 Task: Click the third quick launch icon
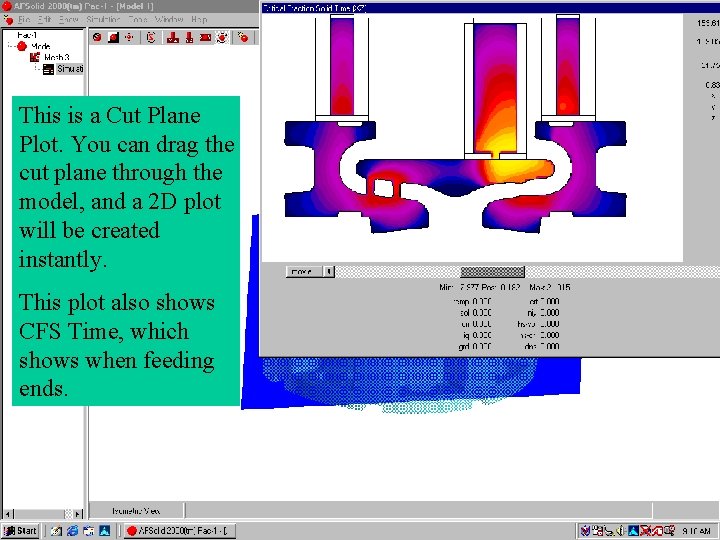[89, 531]
